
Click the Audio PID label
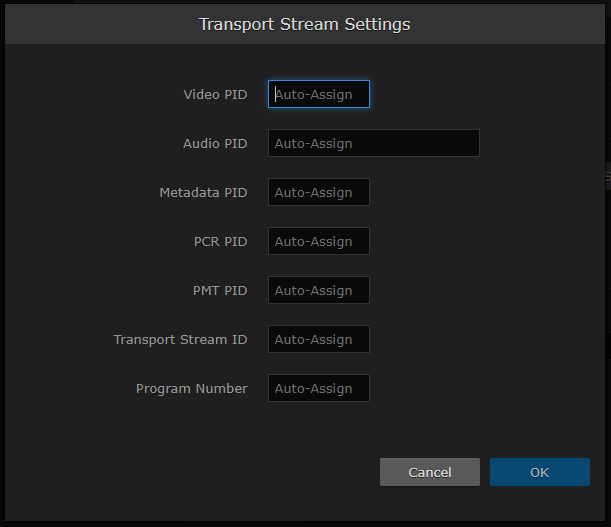215,144
